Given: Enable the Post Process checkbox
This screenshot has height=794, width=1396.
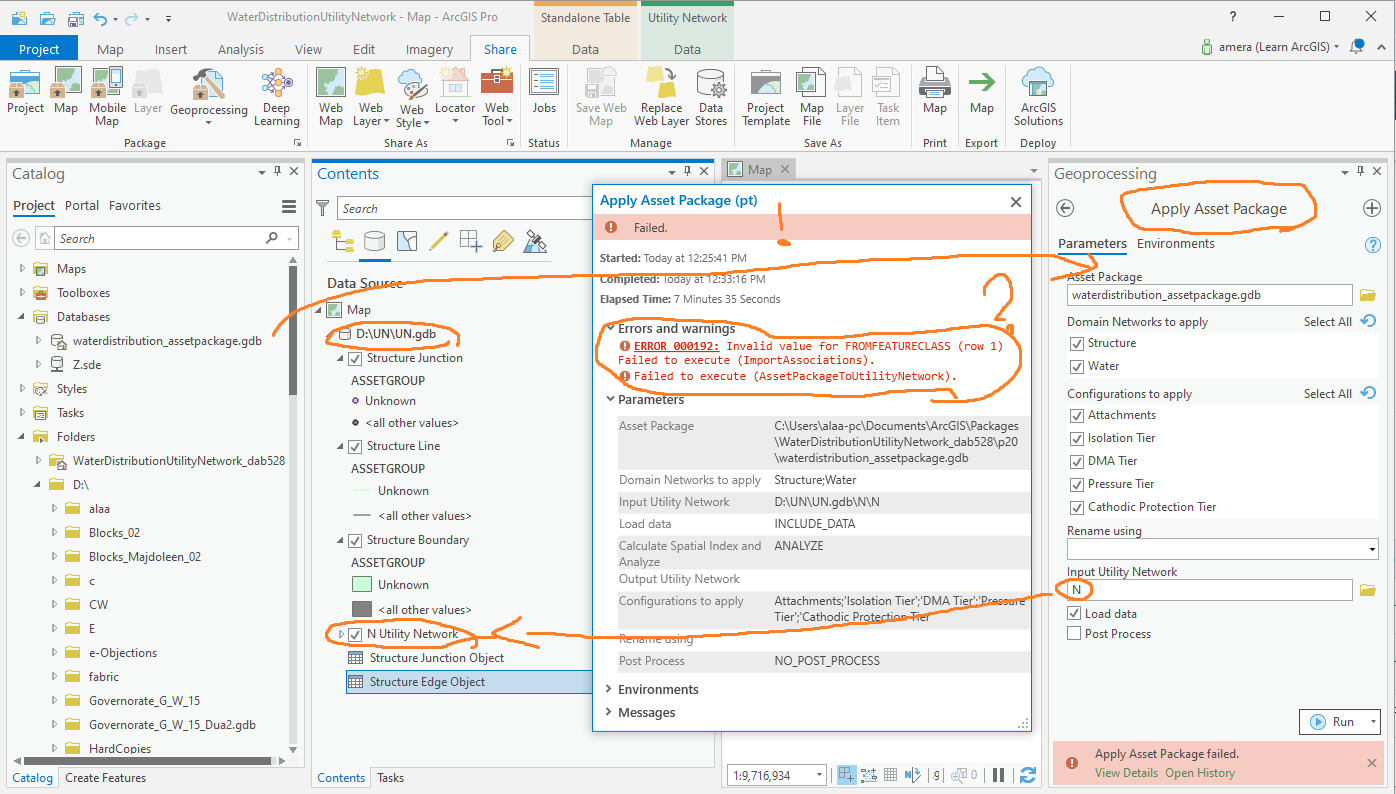Looking at the screenshot, I should click(1074, 634).
